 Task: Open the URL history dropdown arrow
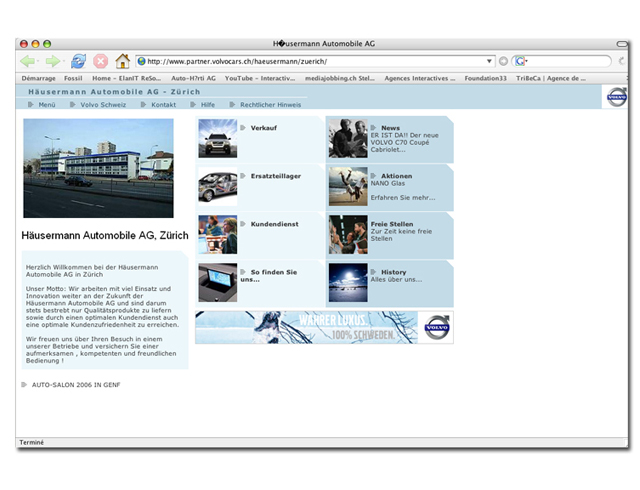click(x=489, y=61)
